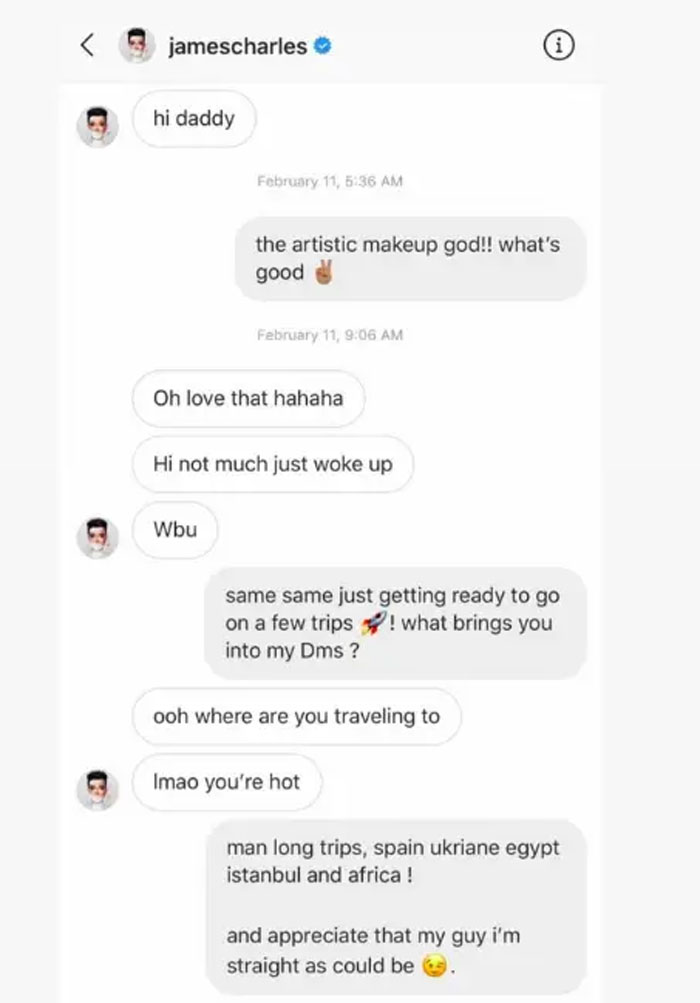Tap the avatar beside 'lmao you're hot'
This screenshot has height=1003, width=700.
[x=96, y=782]
